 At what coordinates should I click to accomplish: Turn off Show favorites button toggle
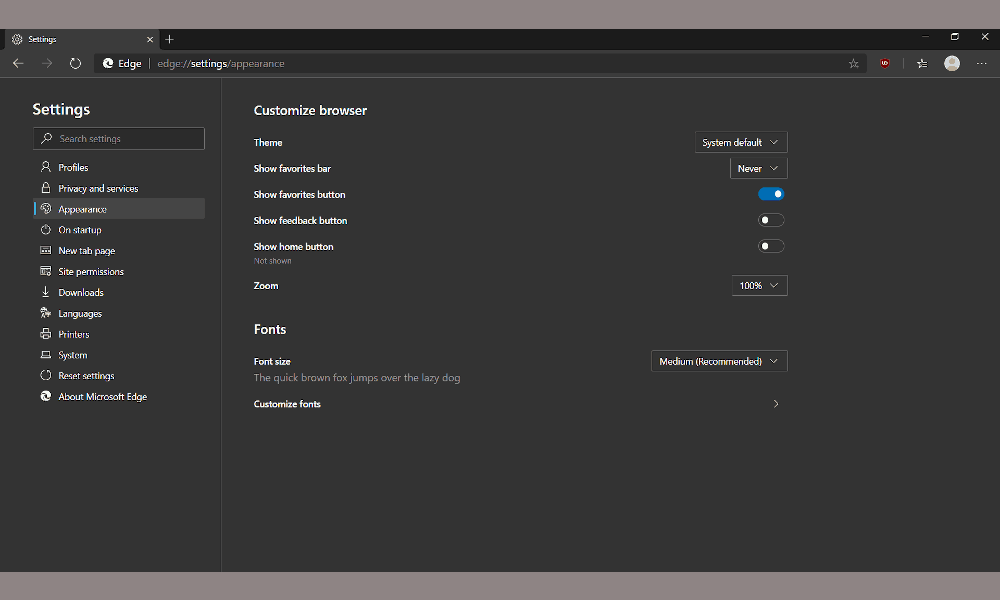point(771,194)
